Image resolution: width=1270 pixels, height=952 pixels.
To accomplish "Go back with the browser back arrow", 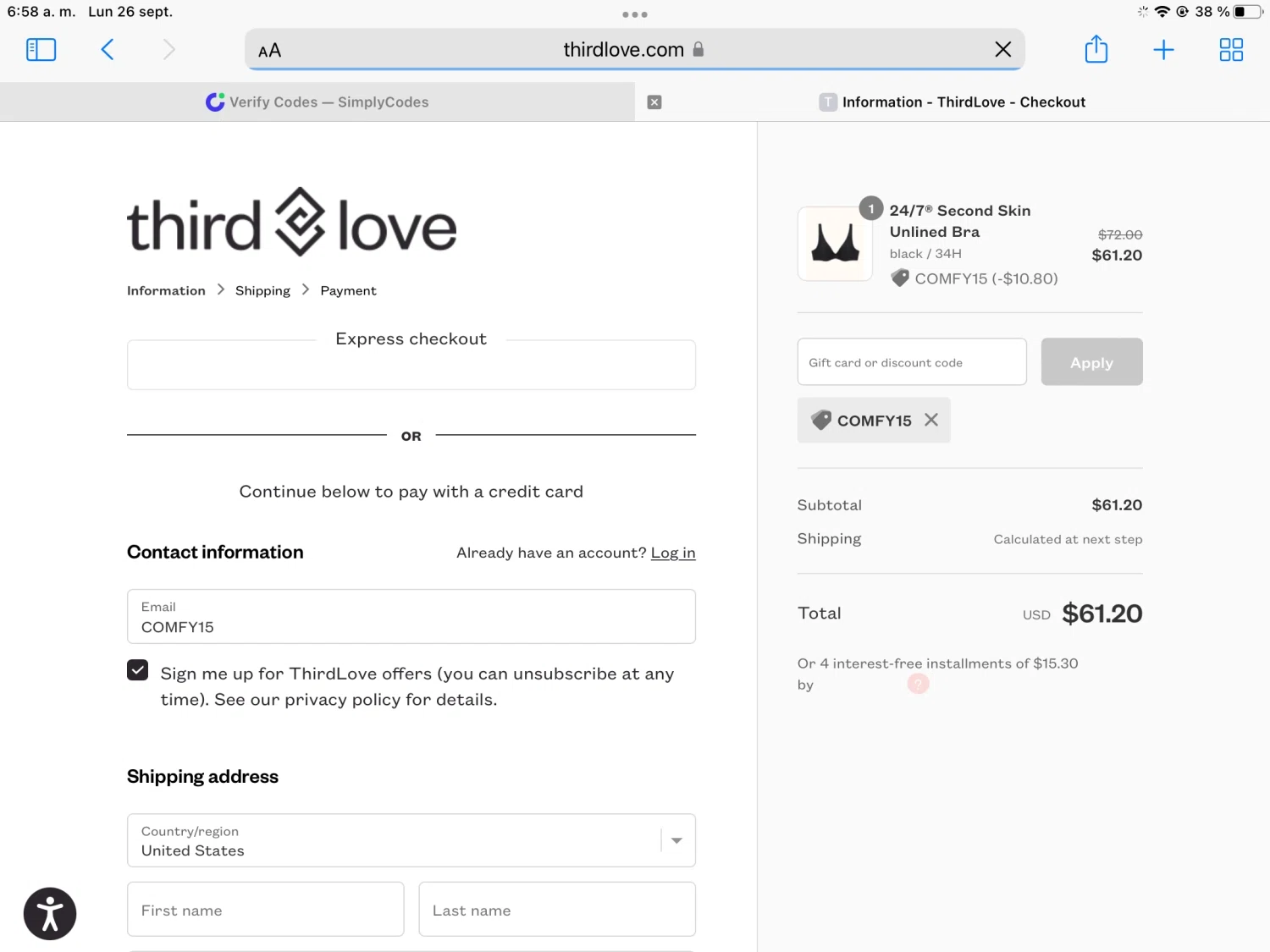I will pos(107,50).
